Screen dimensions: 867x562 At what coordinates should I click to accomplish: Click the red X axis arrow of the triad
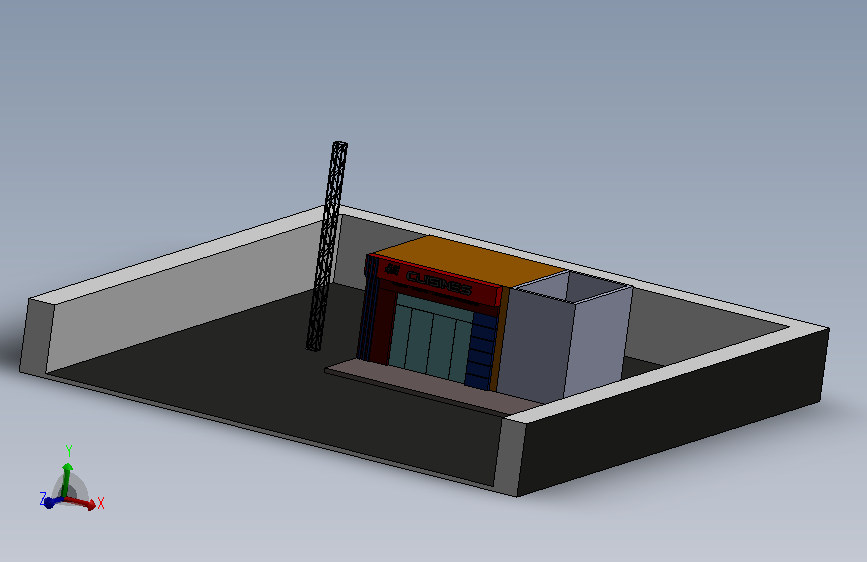pos(81,502)
